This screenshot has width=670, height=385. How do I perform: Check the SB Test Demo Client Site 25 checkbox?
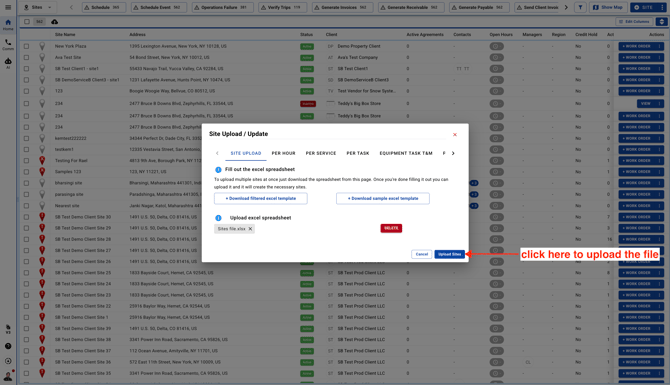(x=26, y=273)
